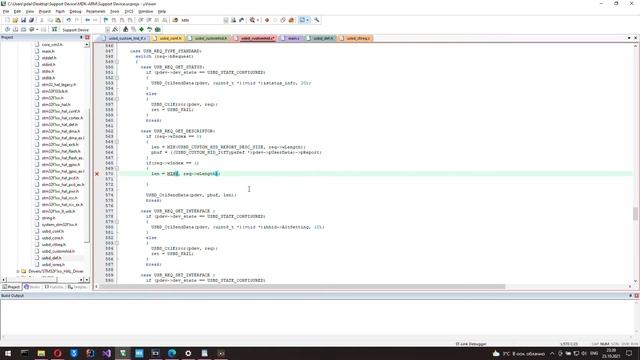This screenshot has height=360, width=640.
Task: Open the window layout dropdown arrow
Action: click(x=307, y=20)
